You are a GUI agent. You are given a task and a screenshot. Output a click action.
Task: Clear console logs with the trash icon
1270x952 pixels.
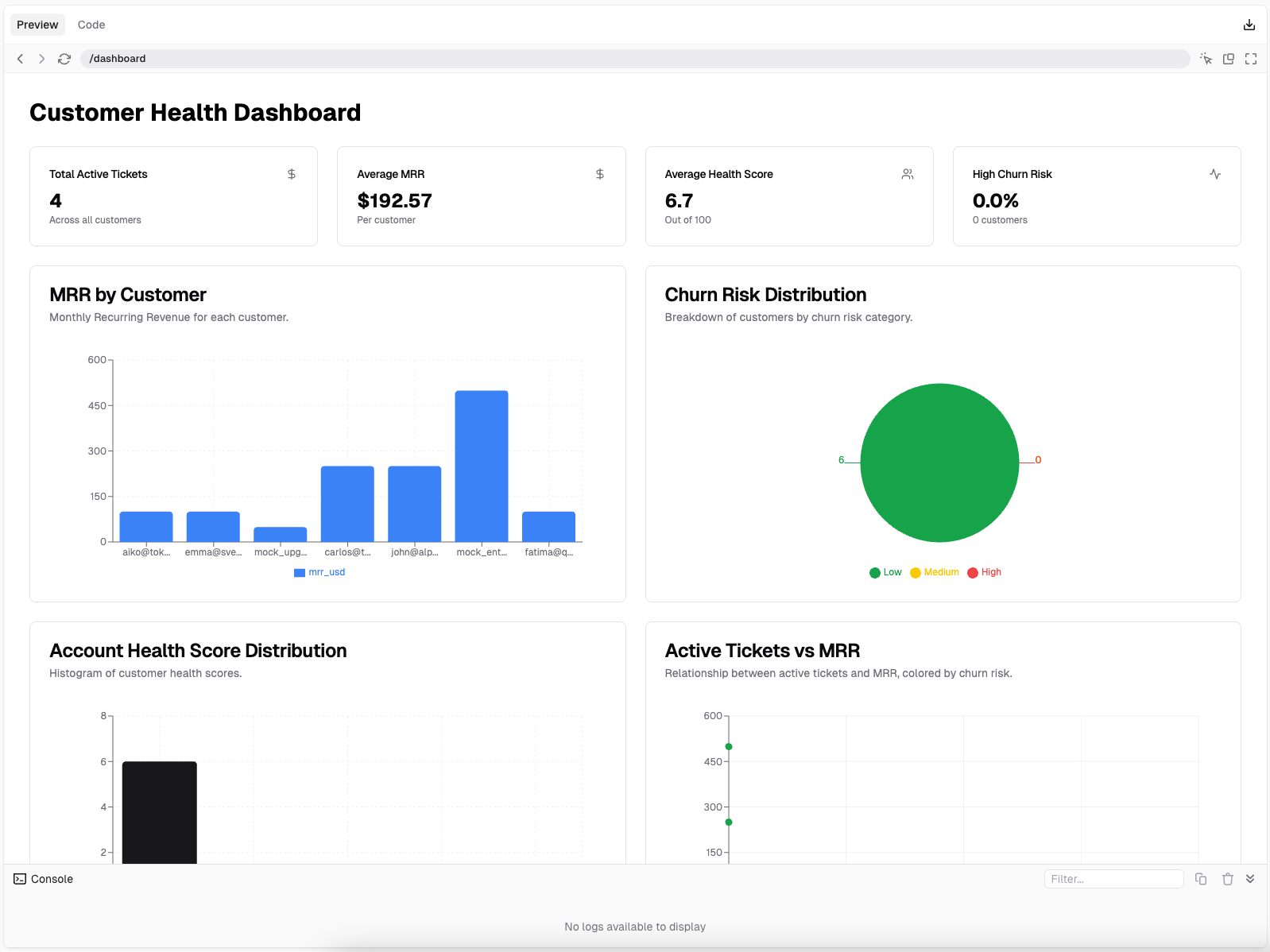(x=1228, y=879)
